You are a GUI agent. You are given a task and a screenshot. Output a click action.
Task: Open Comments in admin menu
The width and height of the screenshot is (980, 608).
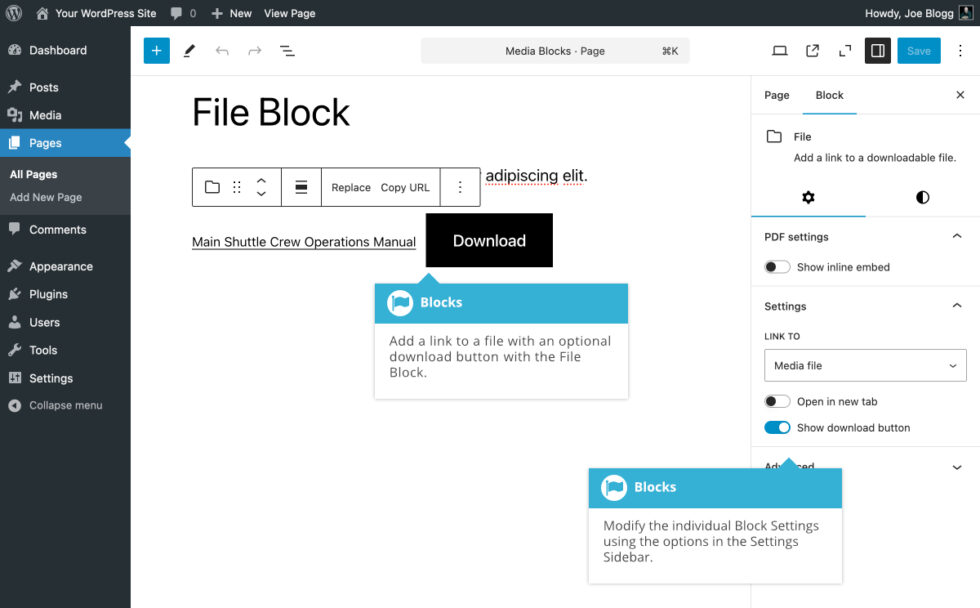pos(65,229)
